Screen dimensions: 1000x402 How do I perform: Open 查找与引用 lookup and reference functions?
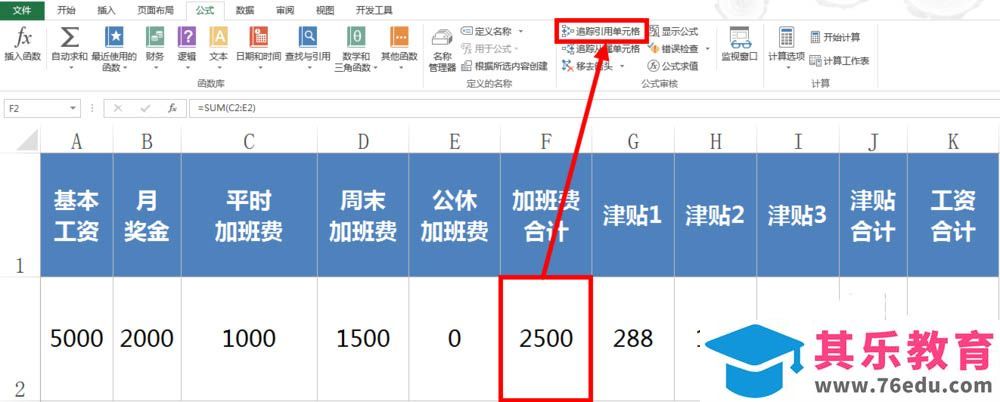click(x=307, y=48)
